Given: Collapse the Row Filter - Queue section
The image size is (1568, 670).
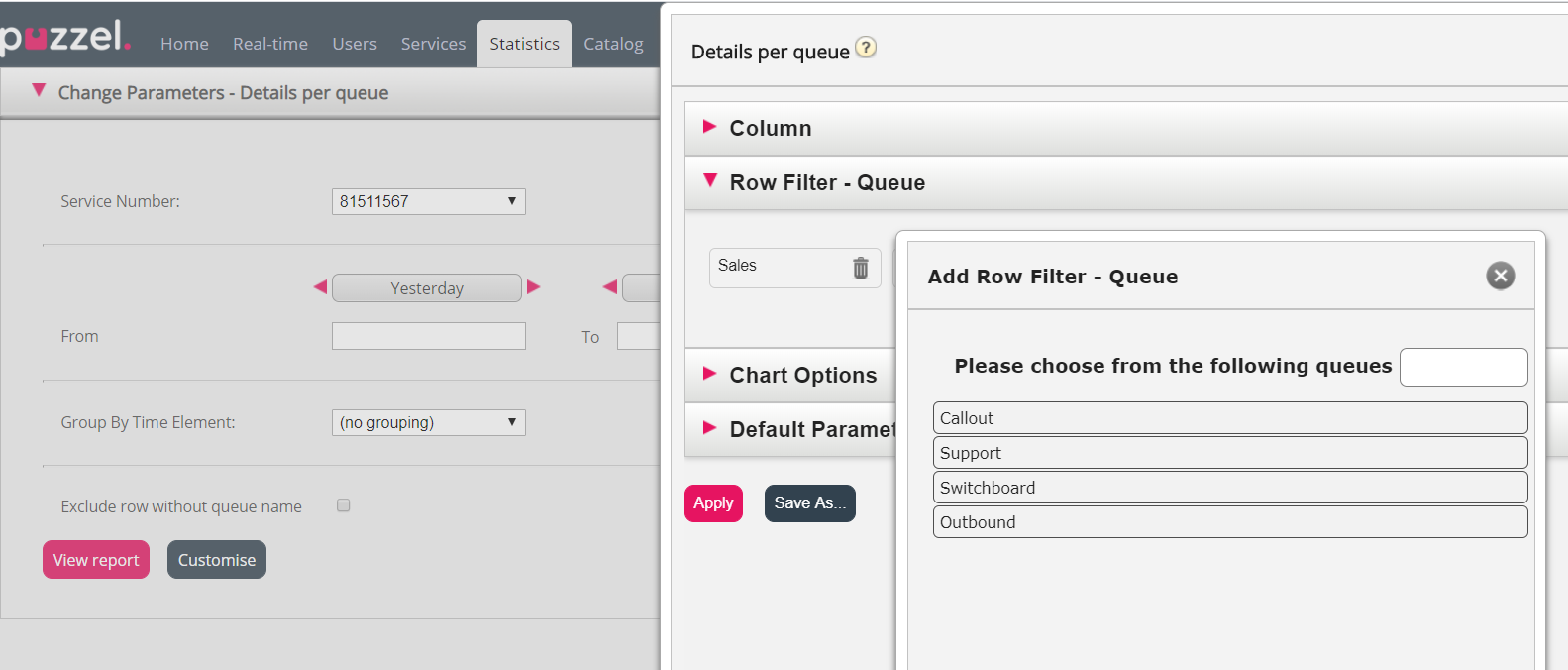Looking at the screenshot, I should click(x=709, y=181).
